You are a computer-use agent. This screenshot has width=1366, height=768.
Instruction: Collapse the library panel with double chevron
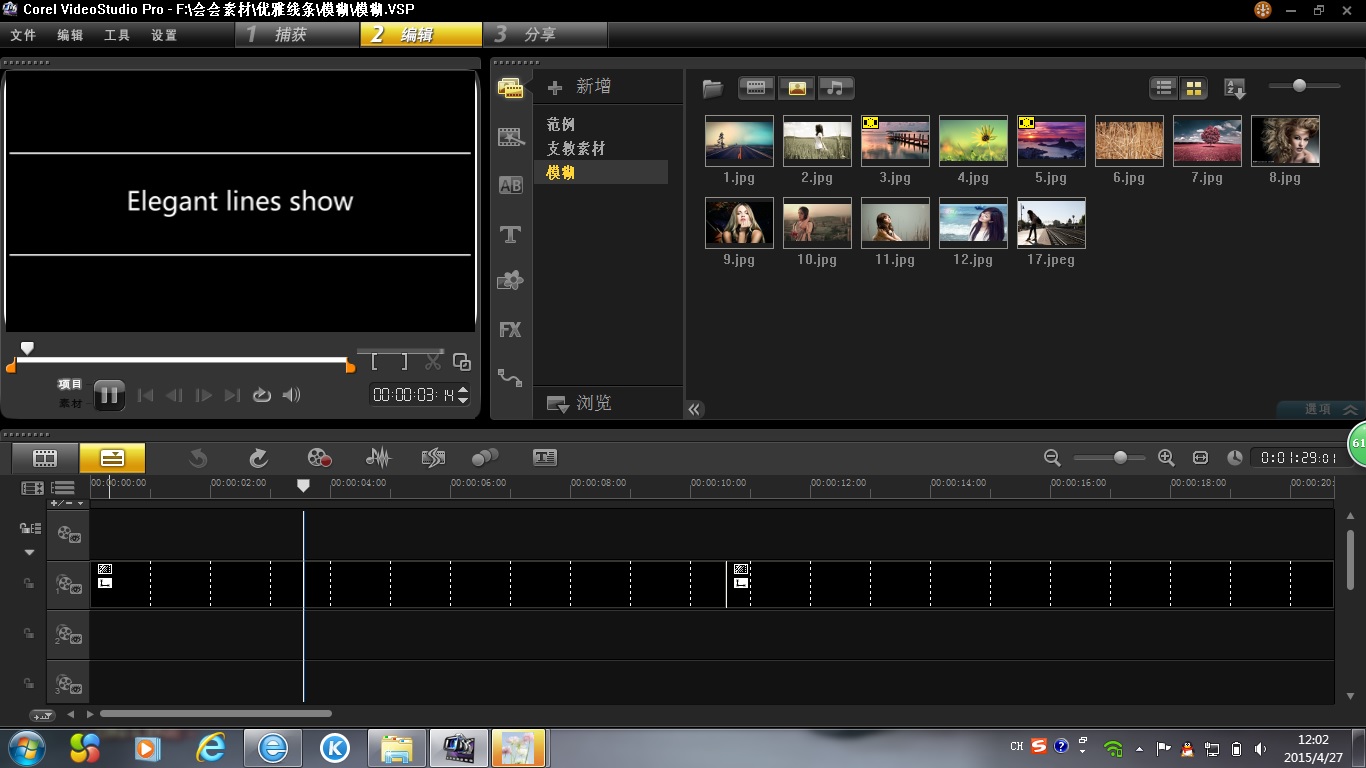695,409
